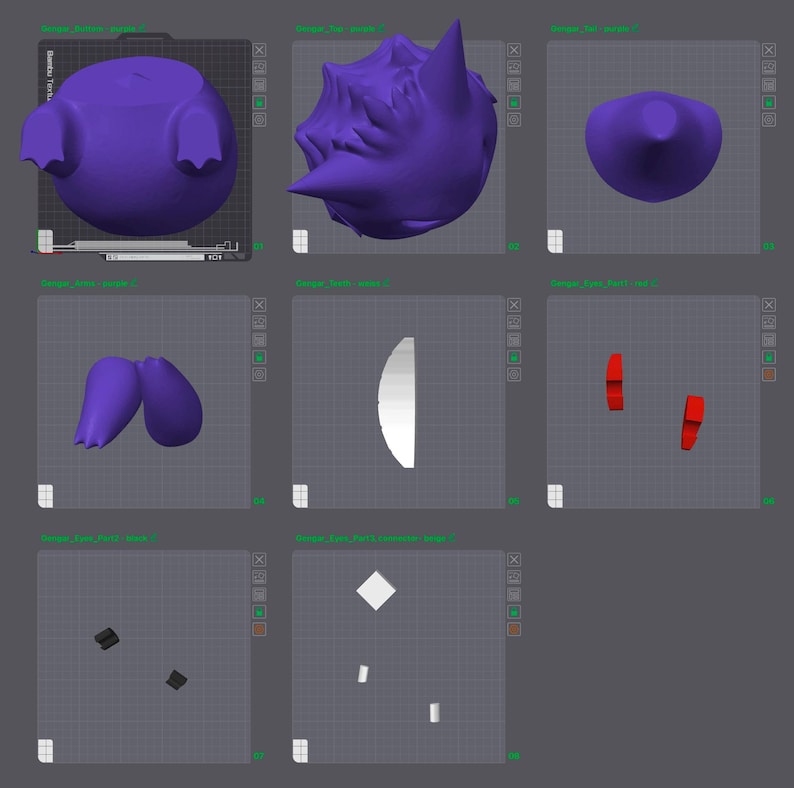Click the 'Gengar_Buttom - purple' plate label
This screenshot has width=794, height=788.
tap(88, 28)
